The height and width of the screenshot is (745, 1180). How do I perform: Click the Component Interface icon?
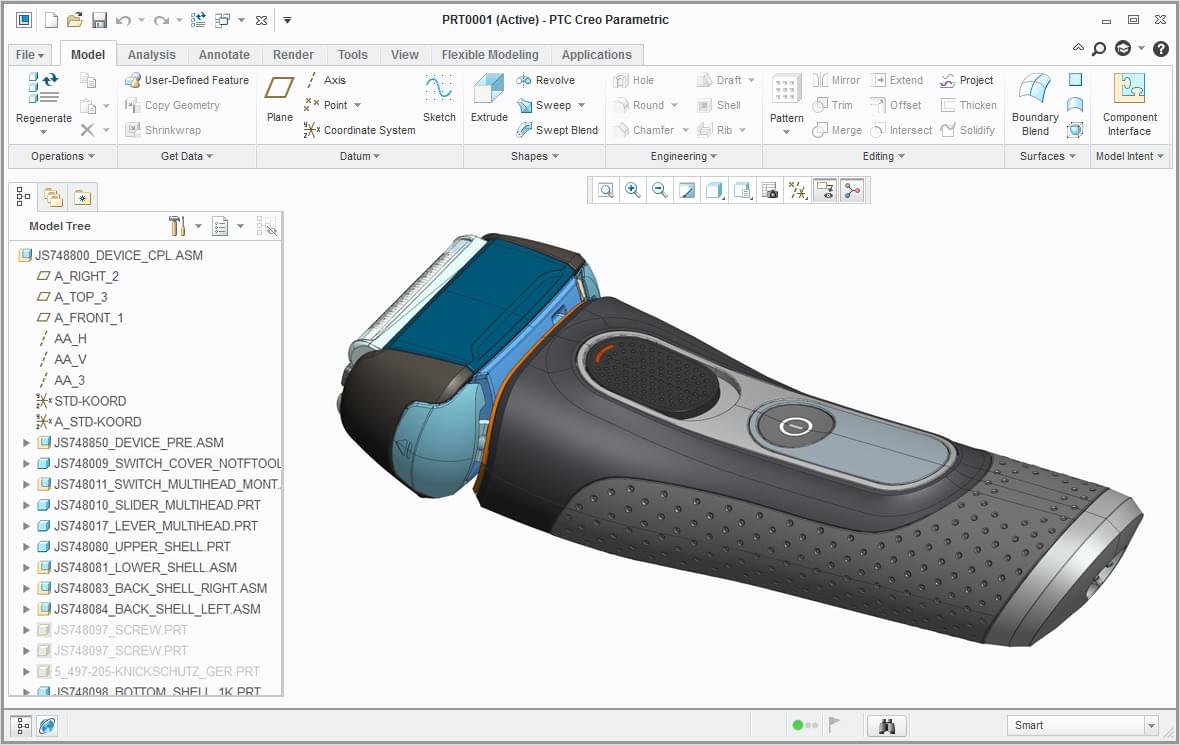(x=1130, y=105)
